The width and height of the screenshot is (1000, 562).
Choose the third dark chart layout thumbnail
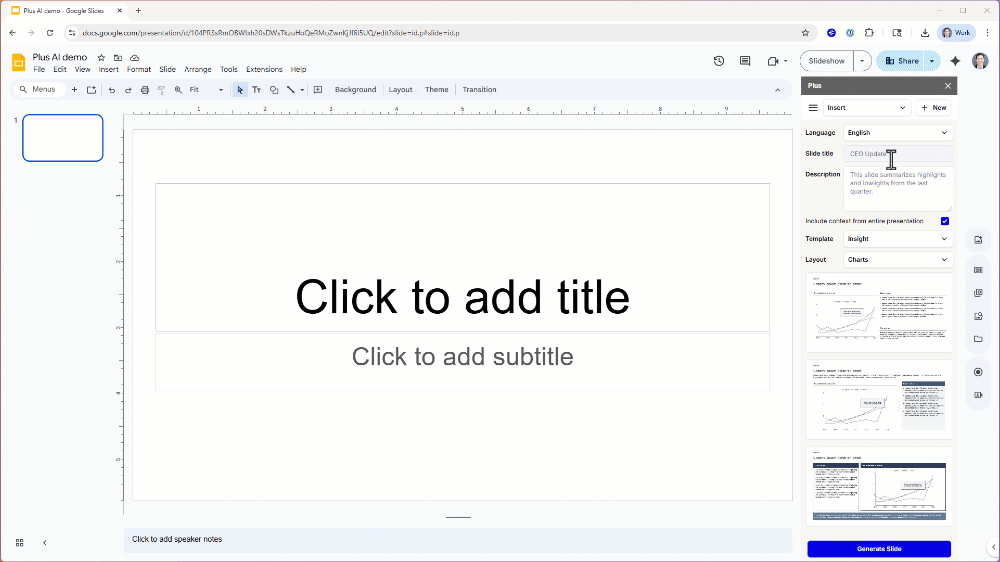(879, 486)
